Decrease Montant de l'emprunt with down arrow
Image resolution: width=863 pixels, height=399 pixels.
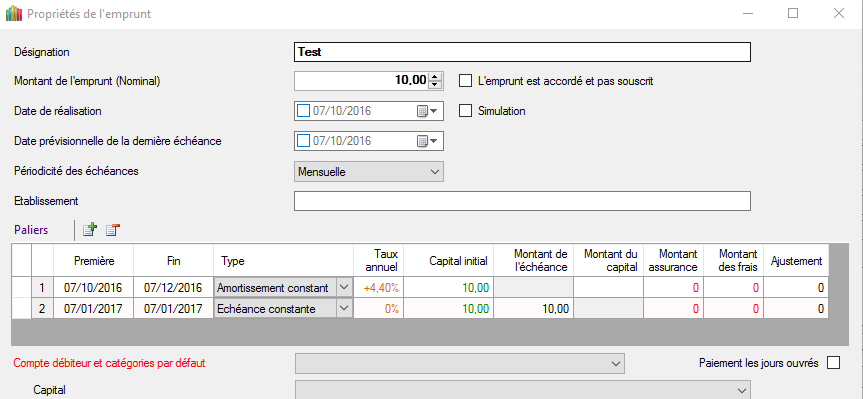435,84
